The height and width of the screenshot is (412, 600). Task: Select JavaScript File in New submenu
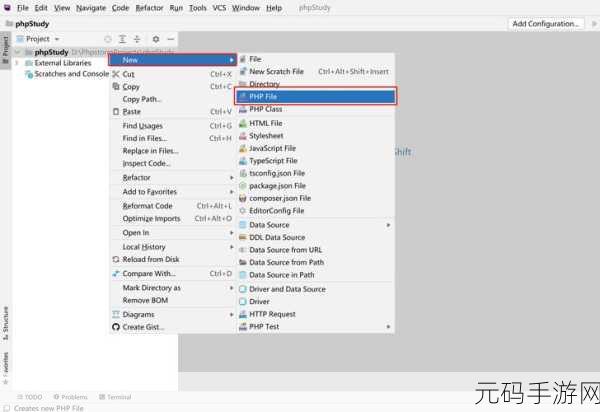pyautogui.click(x=316, y=148)
